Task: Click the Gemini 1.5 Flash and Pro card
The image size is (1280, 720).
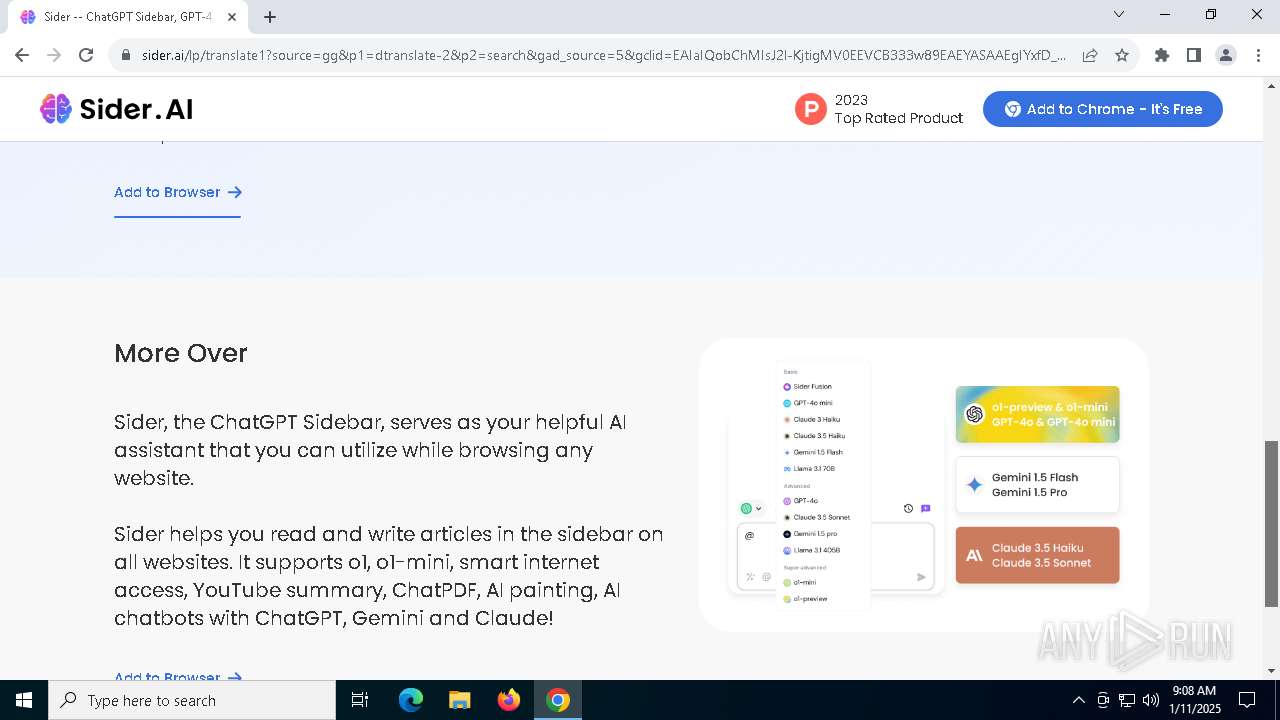Action: [x=1037, y=485]
